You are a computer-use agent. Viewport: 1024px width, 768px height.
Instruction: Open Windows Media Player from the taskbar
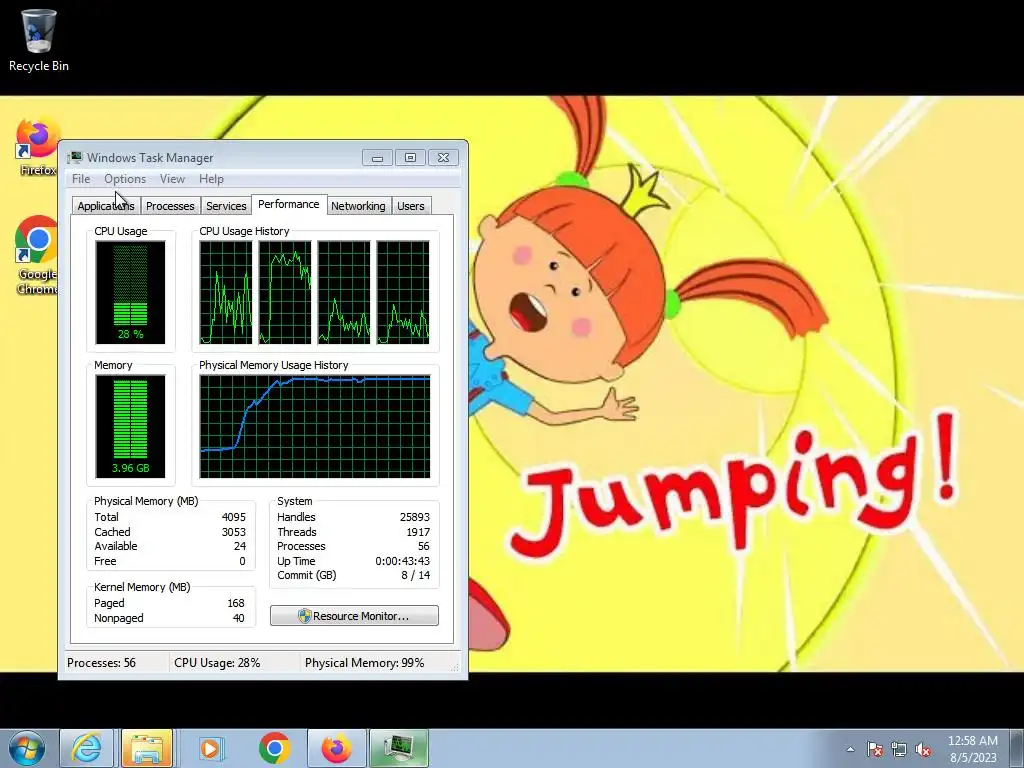pos(211,748)
